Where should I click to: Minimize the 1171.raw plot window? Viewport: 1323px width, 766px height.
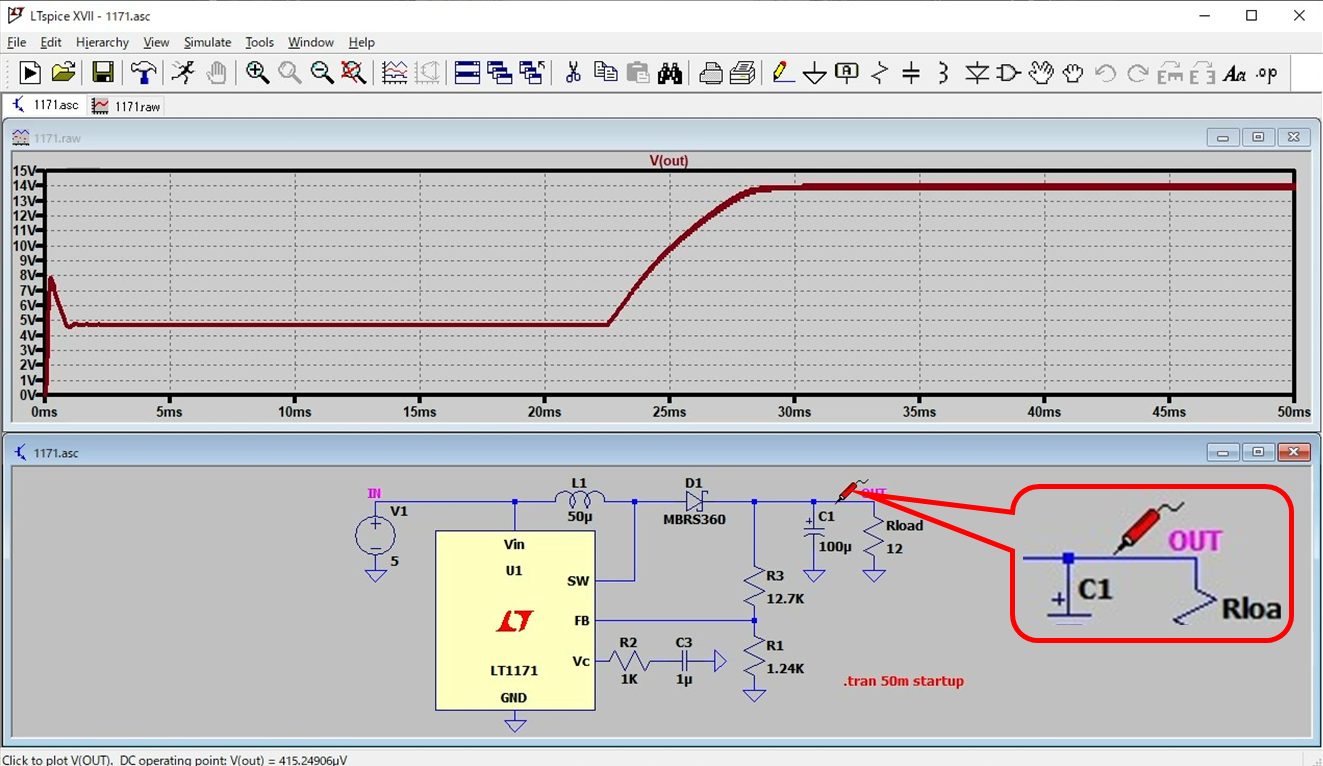(1223, 137)
